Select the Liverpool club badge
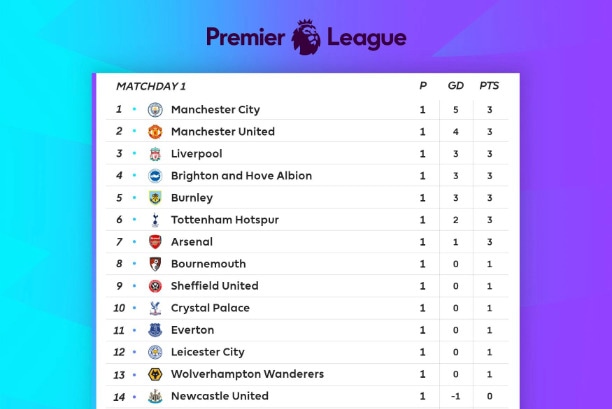 155,154
